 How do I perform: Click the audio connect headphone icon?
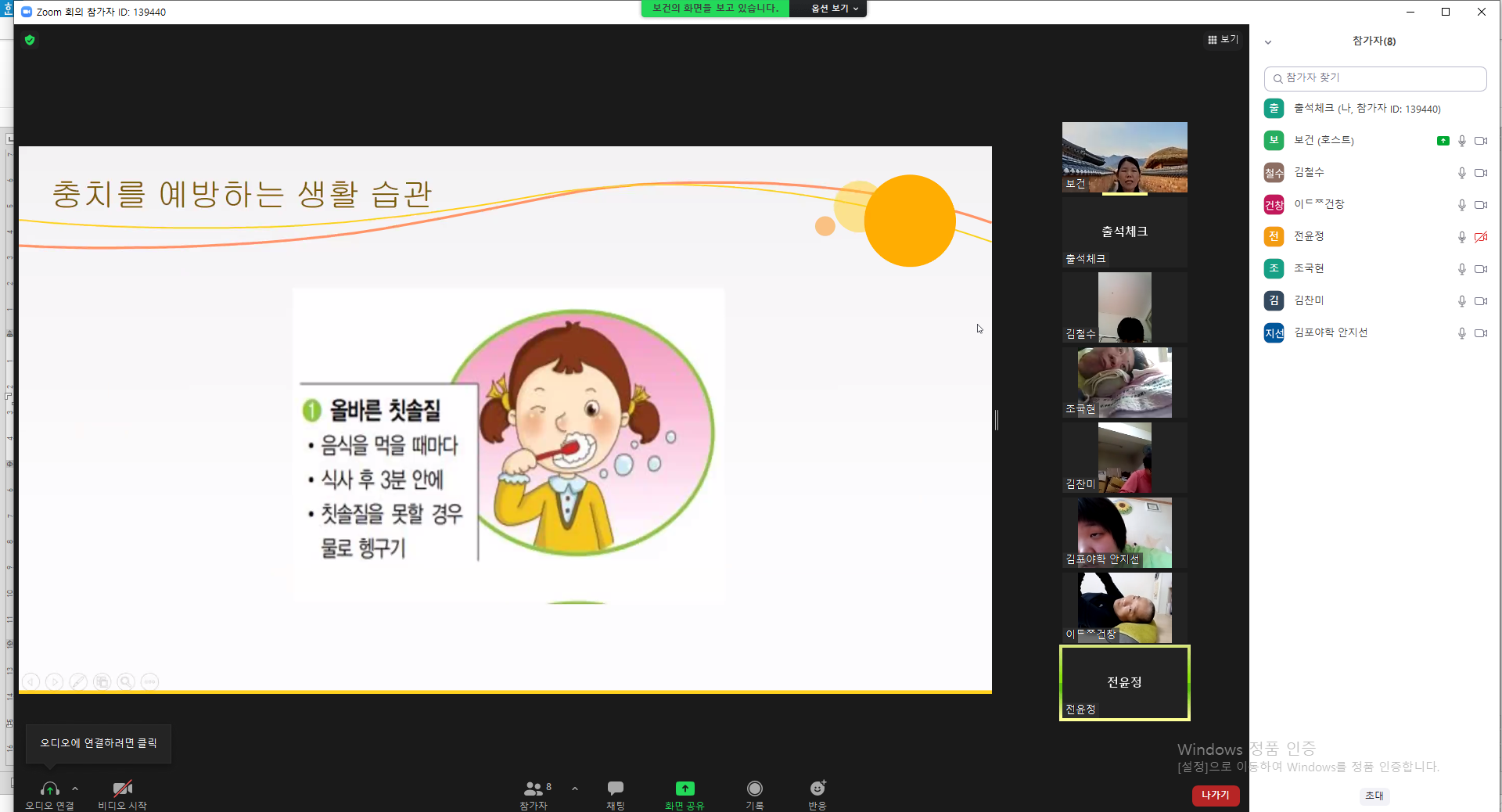49,789
